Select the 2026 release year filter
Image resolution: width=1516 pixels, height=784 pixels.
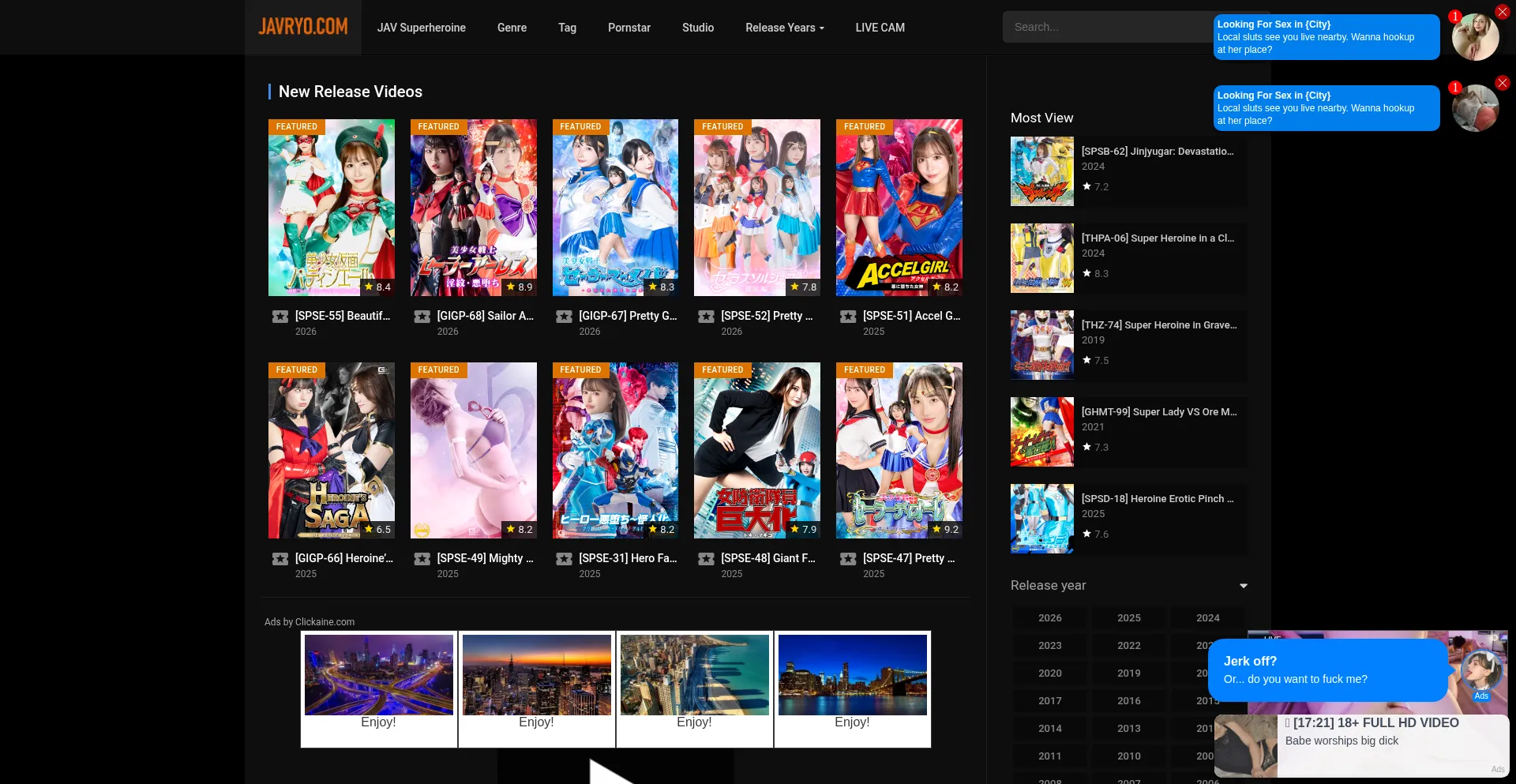click(x=1049, y=618)
